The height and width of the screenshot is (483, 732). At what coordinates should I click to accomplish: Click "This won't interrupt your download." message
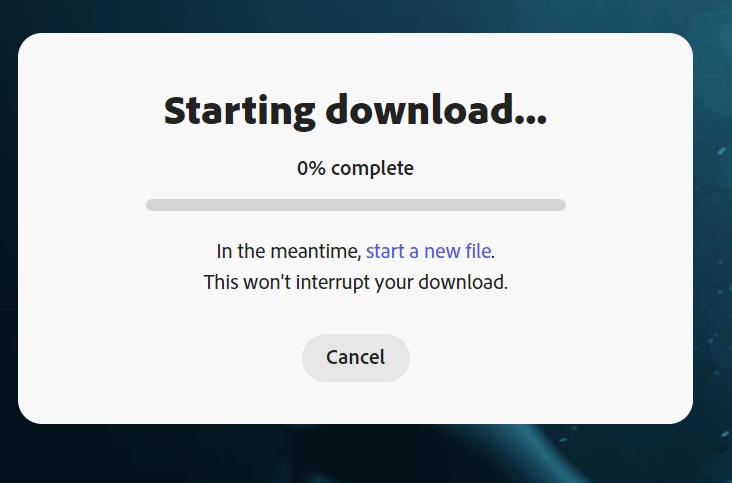[356, 282]
